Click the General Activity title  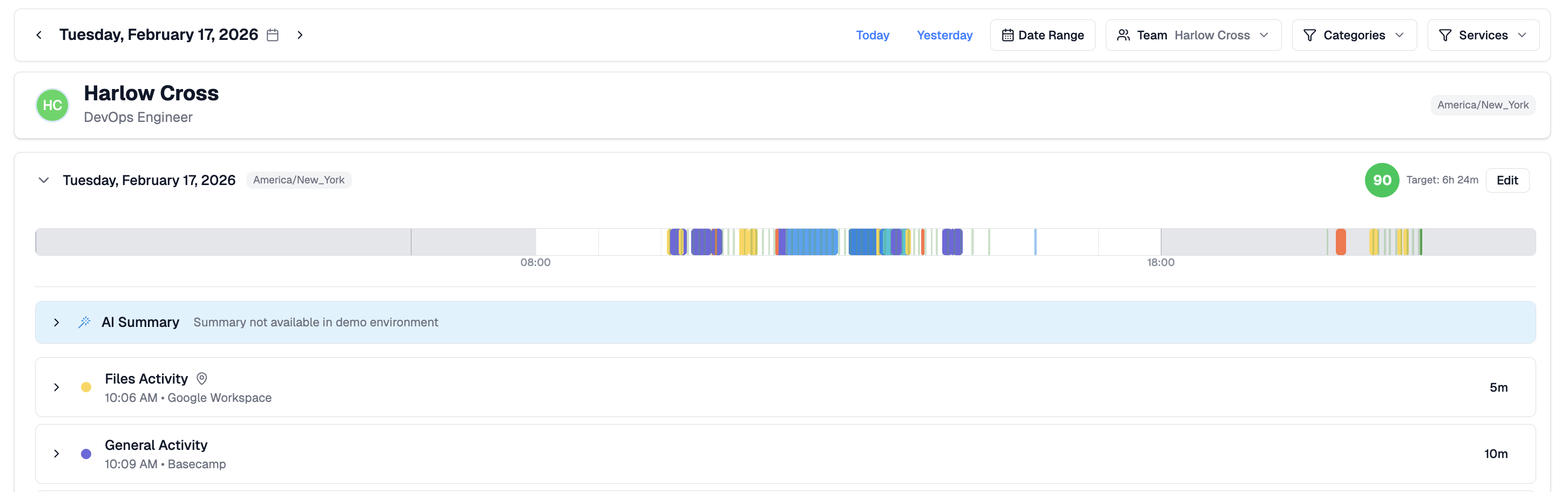(x=156, y=445)
